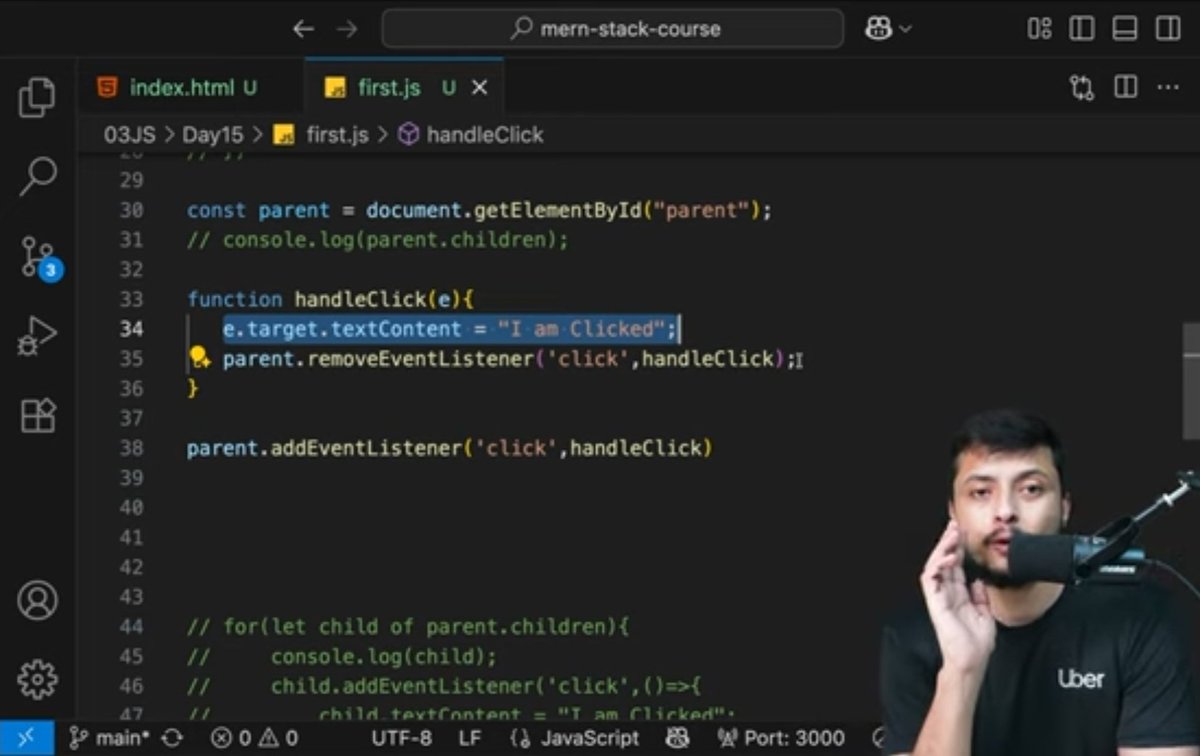The height and width of the screenshot is (756, 1200).
Task: Open the Search view in activity bar
Action: (x=37, y=177)
